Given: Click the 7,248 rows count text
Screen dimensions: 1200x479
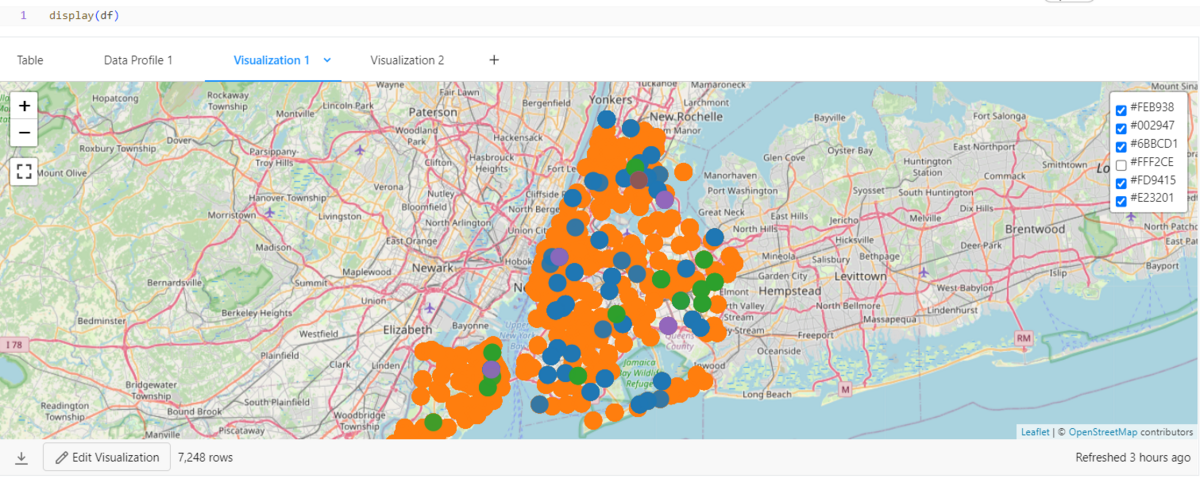Looking at the screenshot, I should tap(205, 457).
